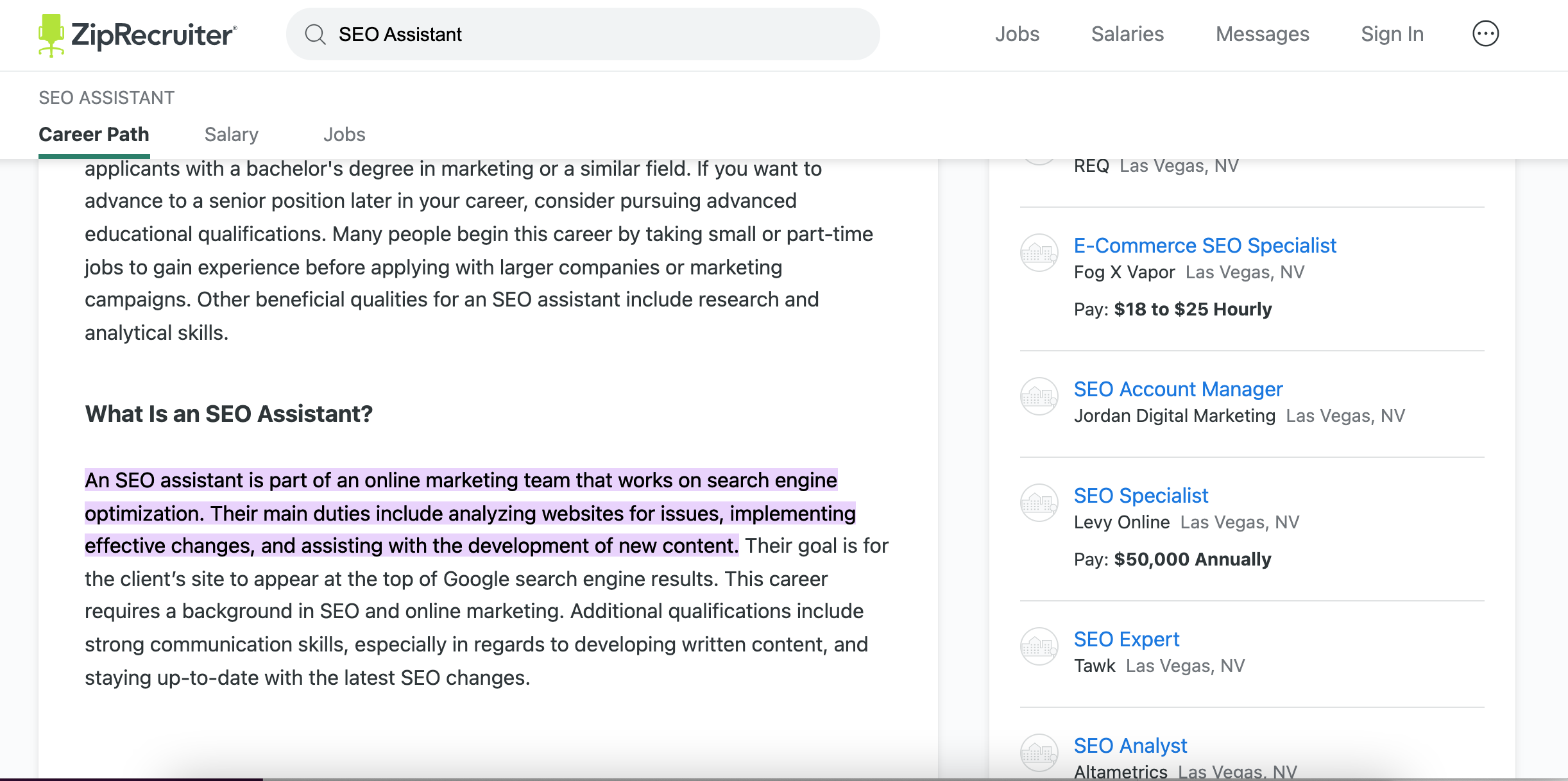The width and height of the screenshot is (1568, 781).
Task: Open the E-Commerce SEO Specialist job listing
Action: click(1205, 246)
